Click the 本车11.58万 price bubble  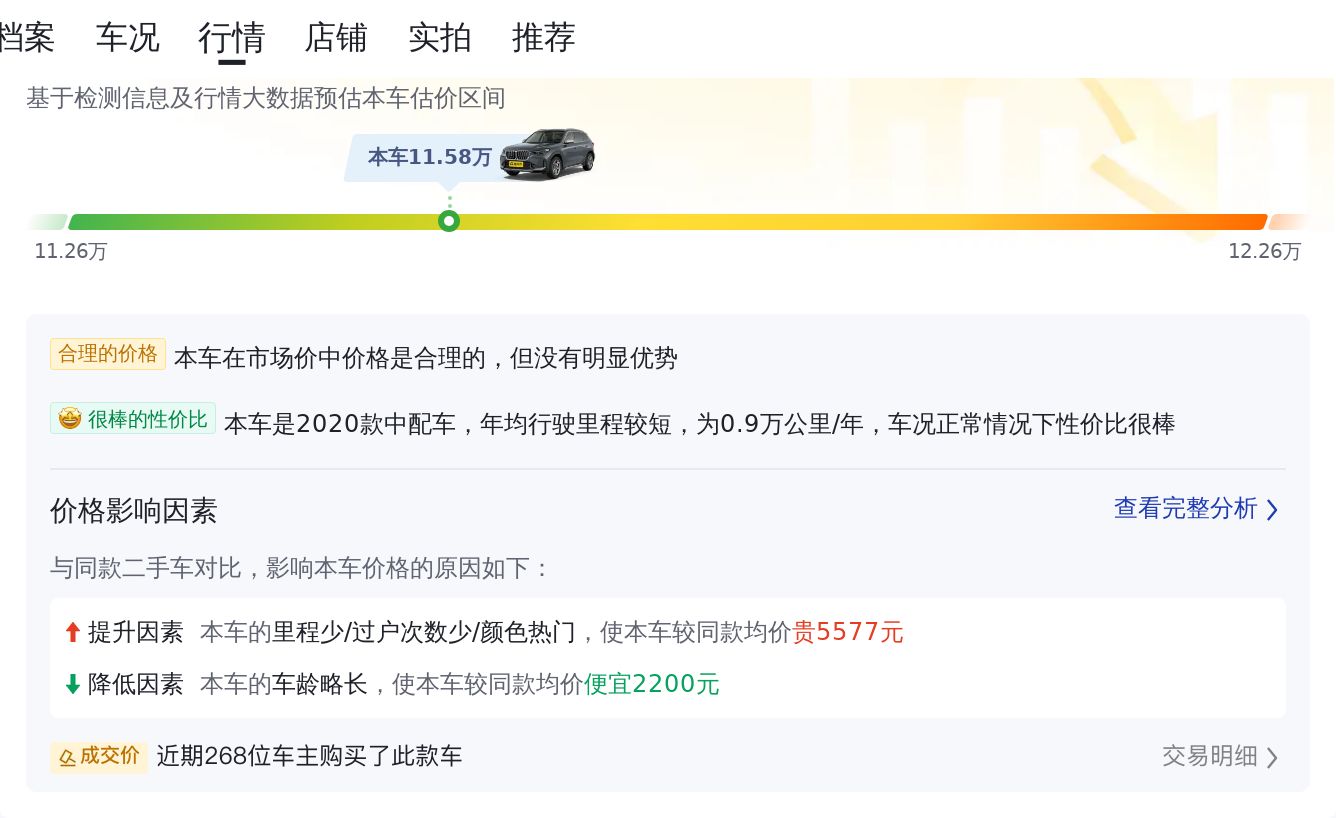point(430,157)
